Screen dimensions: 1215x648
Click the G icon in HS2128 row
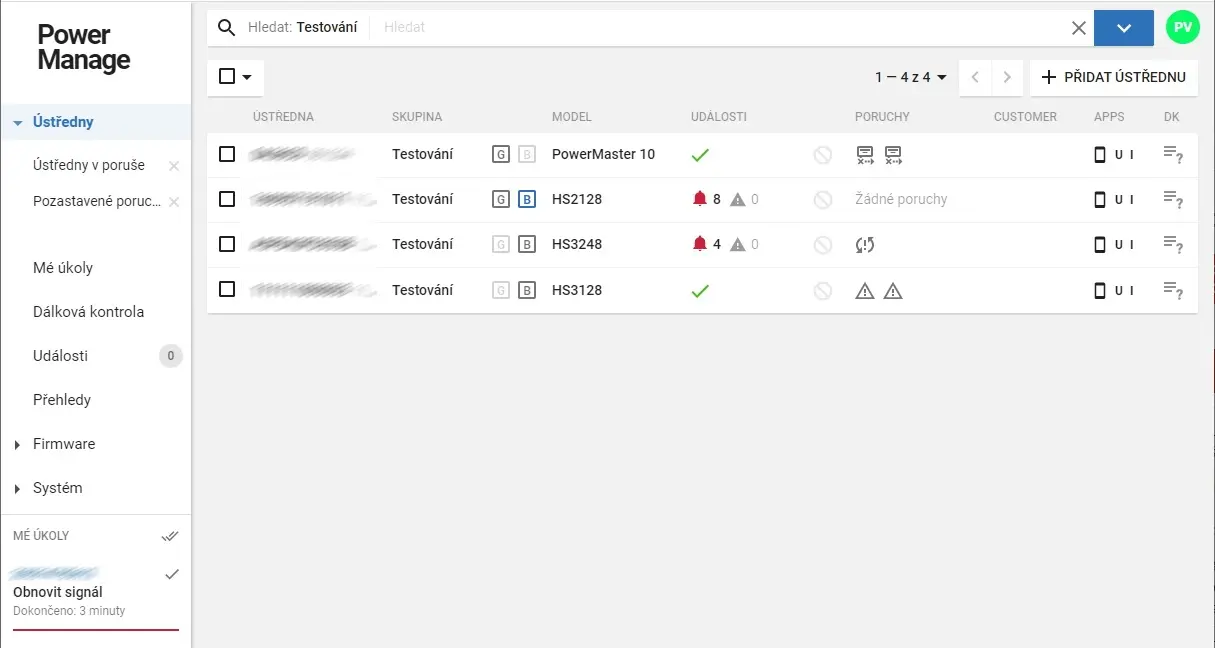pos(501,199)
